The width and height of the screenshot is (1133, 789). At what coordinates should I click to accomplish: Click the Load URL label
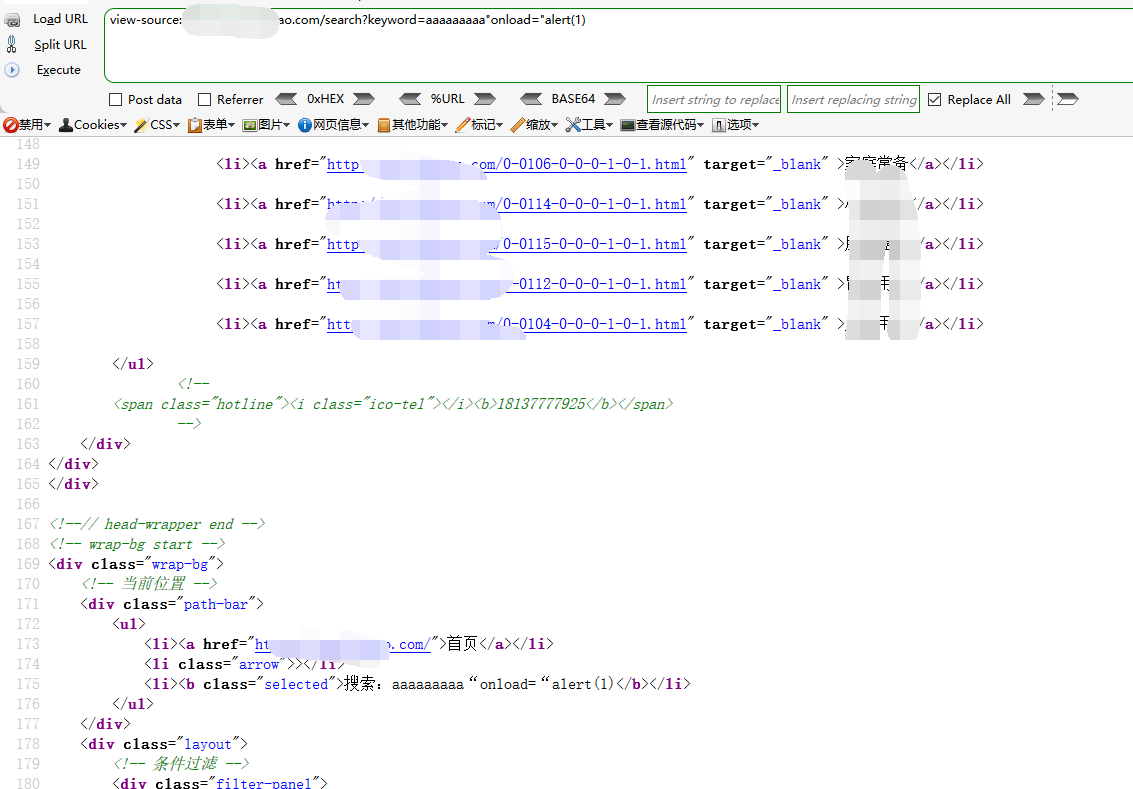(x=61, y=20)
